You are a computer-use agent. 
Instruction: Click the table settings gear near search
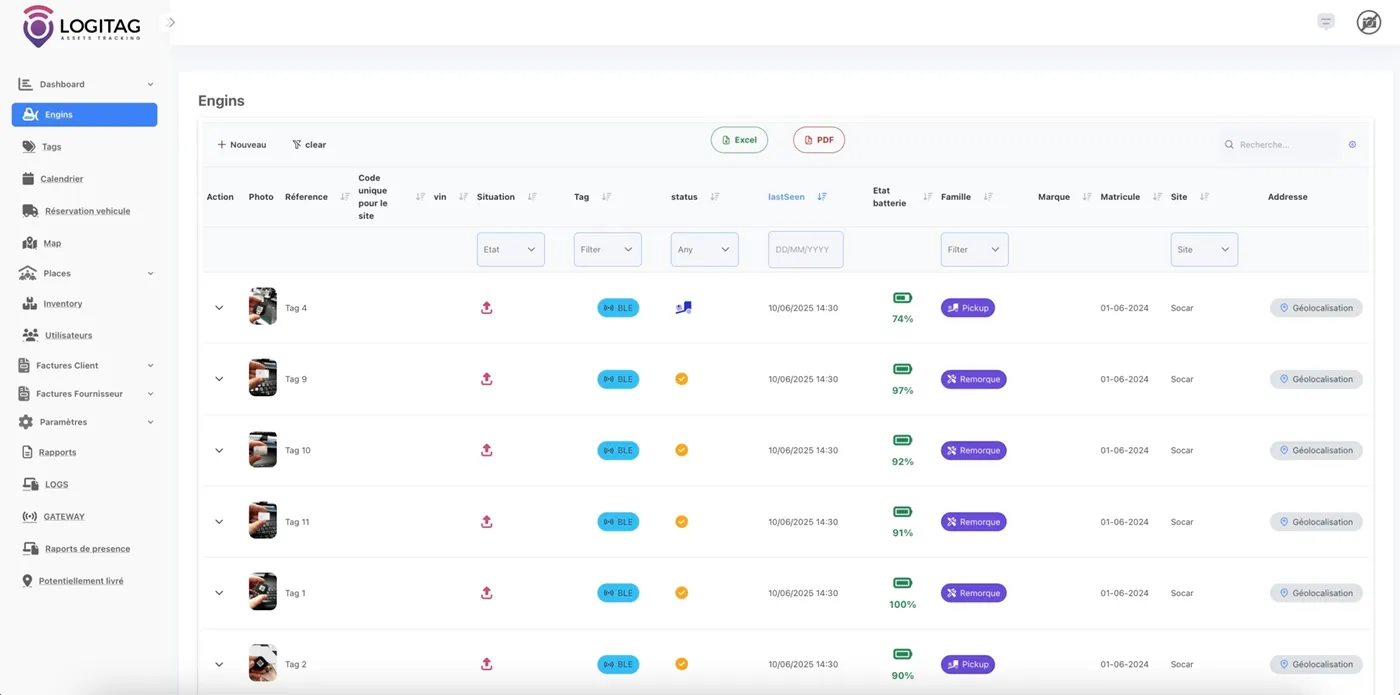point(1352,145)
